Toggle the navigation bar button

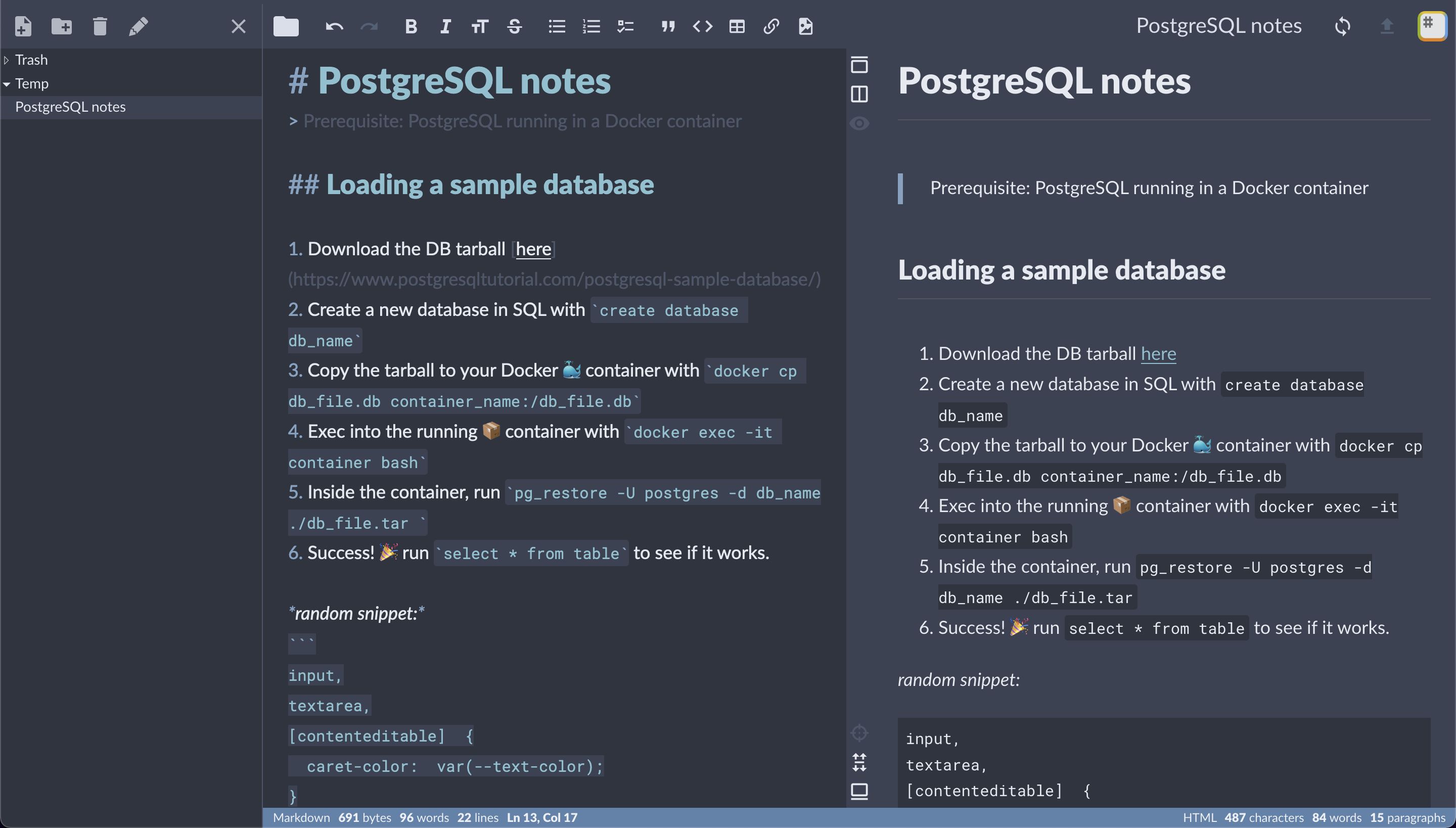tap(859, 65)
